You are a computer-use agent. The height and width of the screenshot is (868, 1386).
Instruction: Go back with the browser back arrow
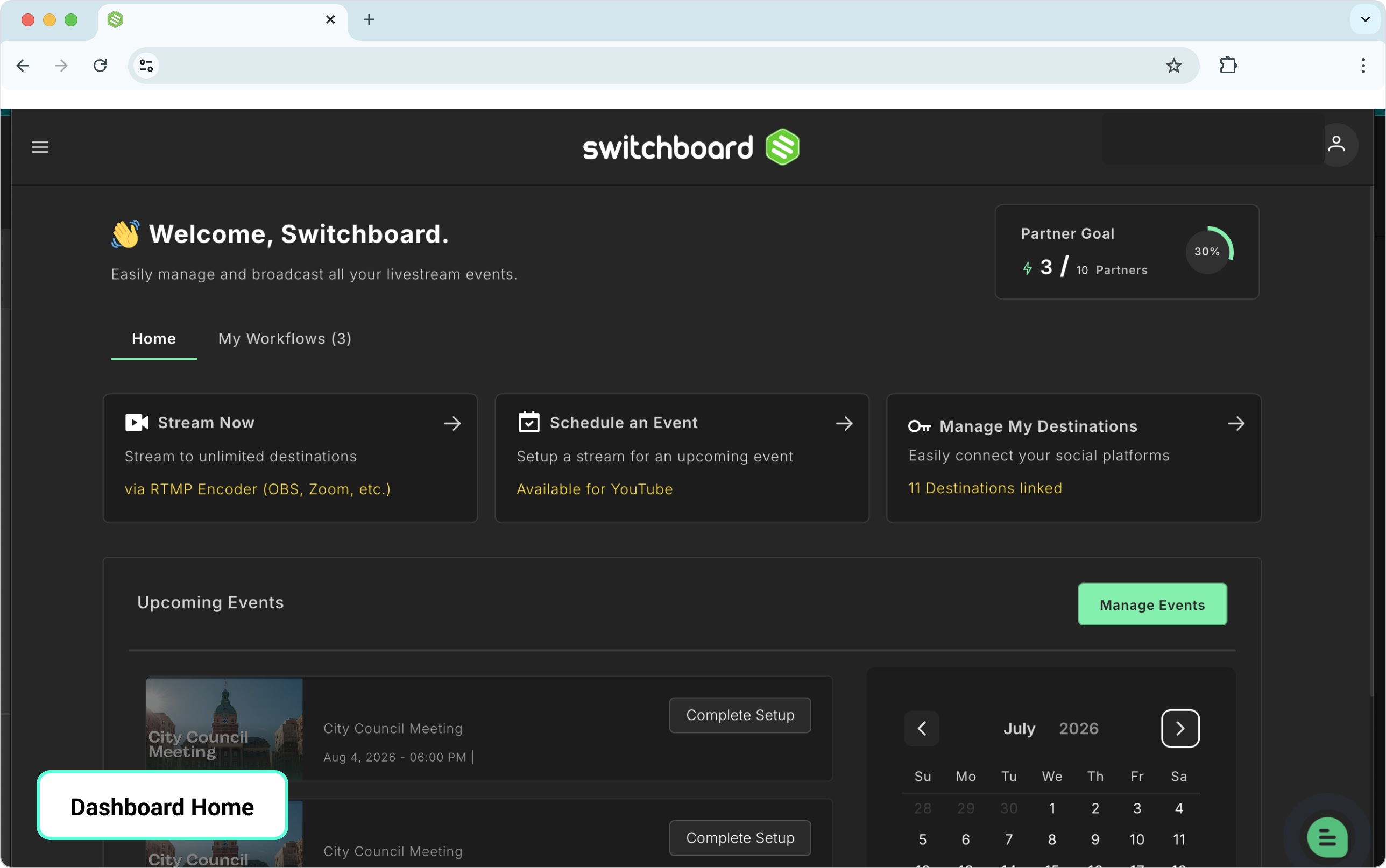point(23,66)
